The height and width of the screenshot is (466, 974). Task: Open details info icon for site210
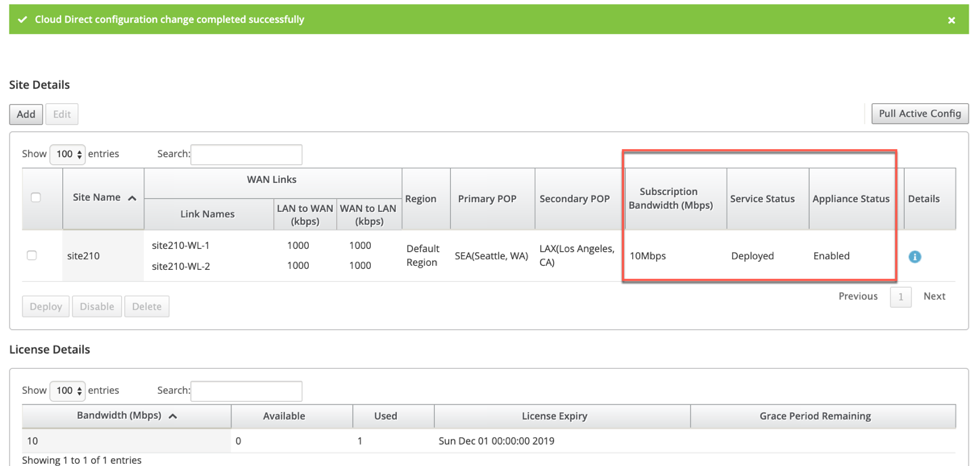914,256
